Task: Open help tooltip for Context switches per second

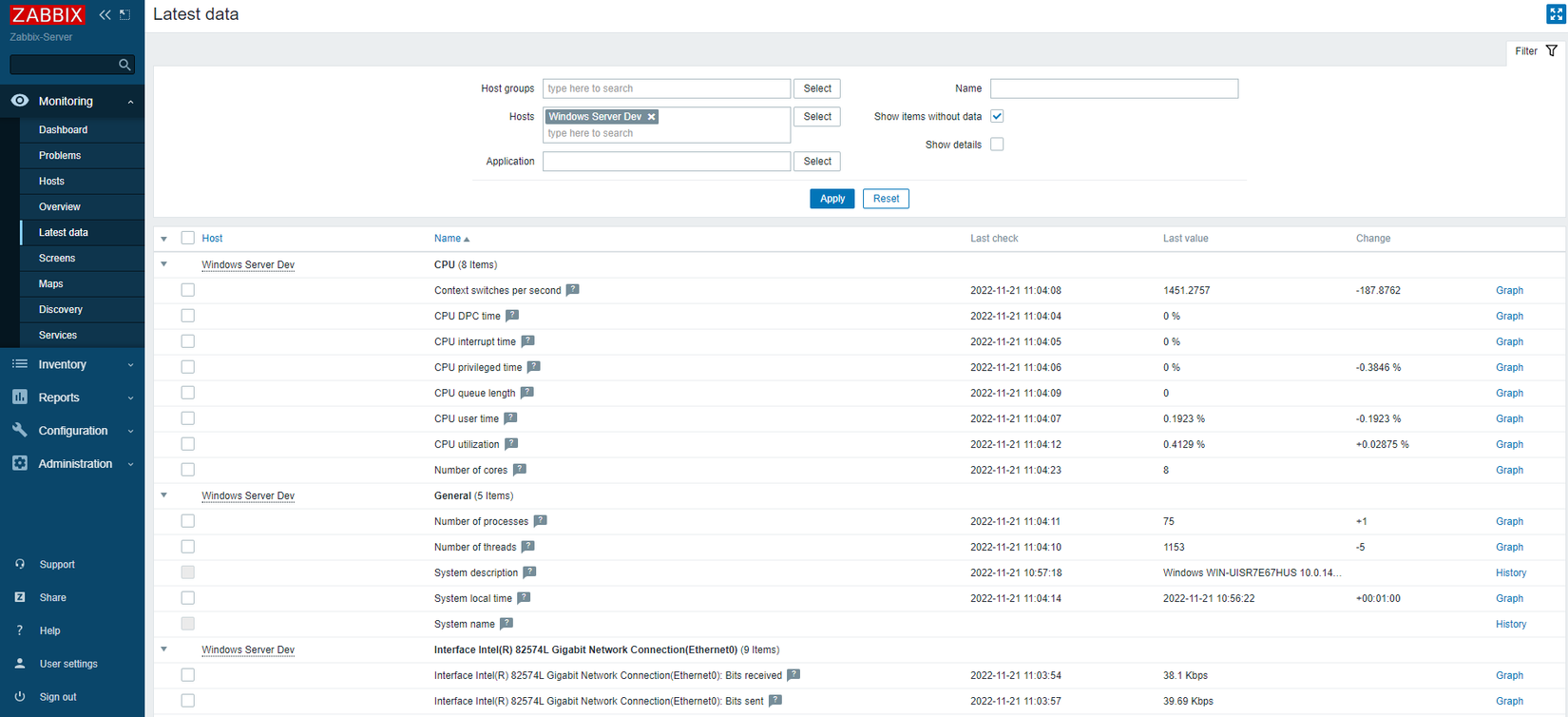Action: [x=572, y=290]
